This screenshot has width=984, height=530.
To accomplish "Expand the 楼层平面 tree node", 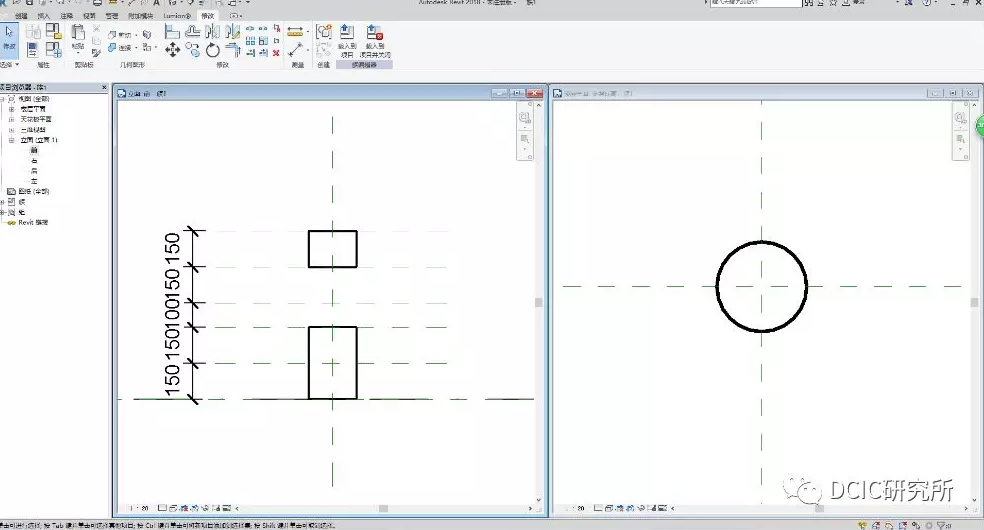I will (11, 109).
